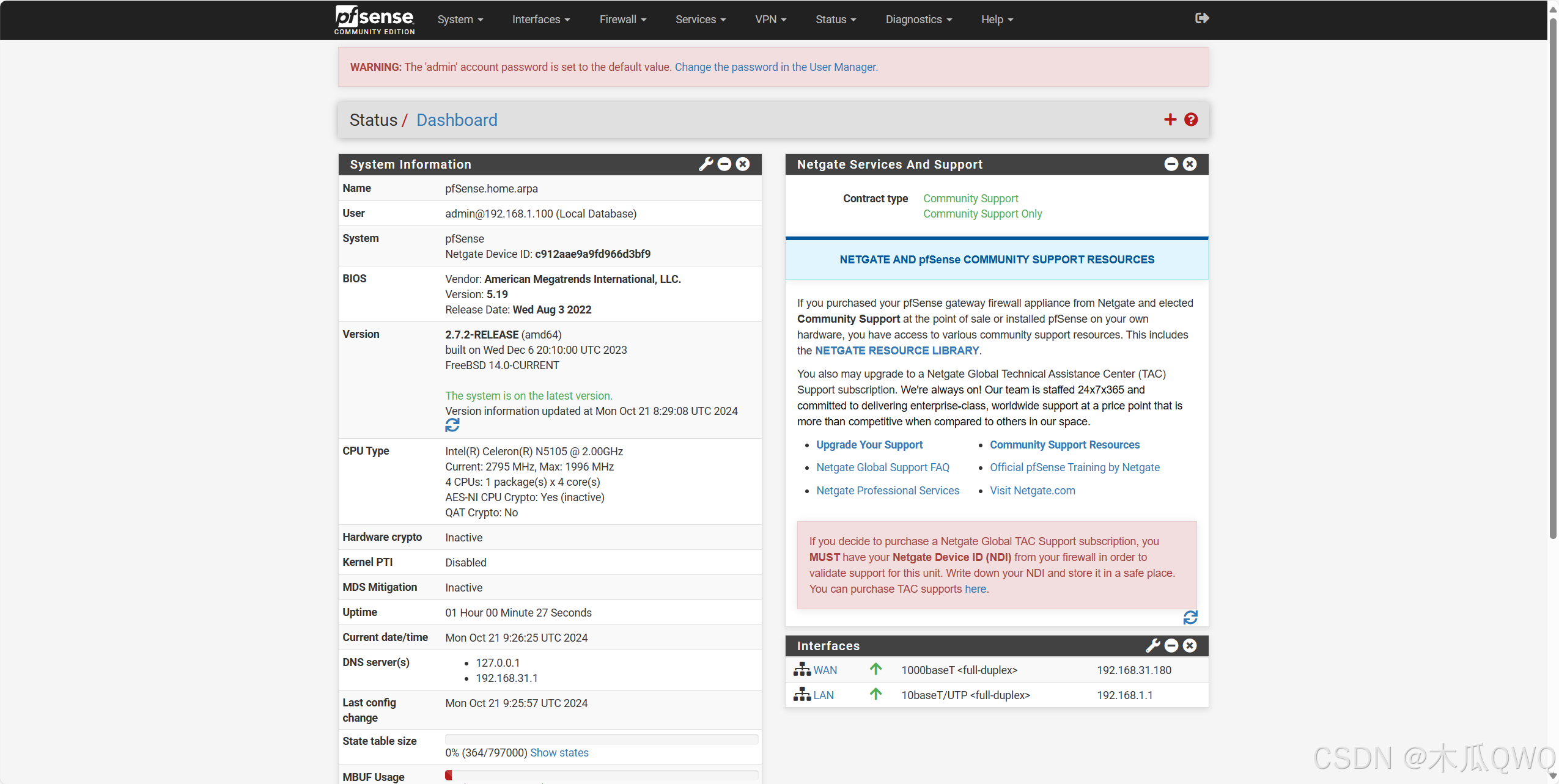Click the page vertical scrollbar
The width and height of the screenshot is (1559, 784).
point(1553,278)
